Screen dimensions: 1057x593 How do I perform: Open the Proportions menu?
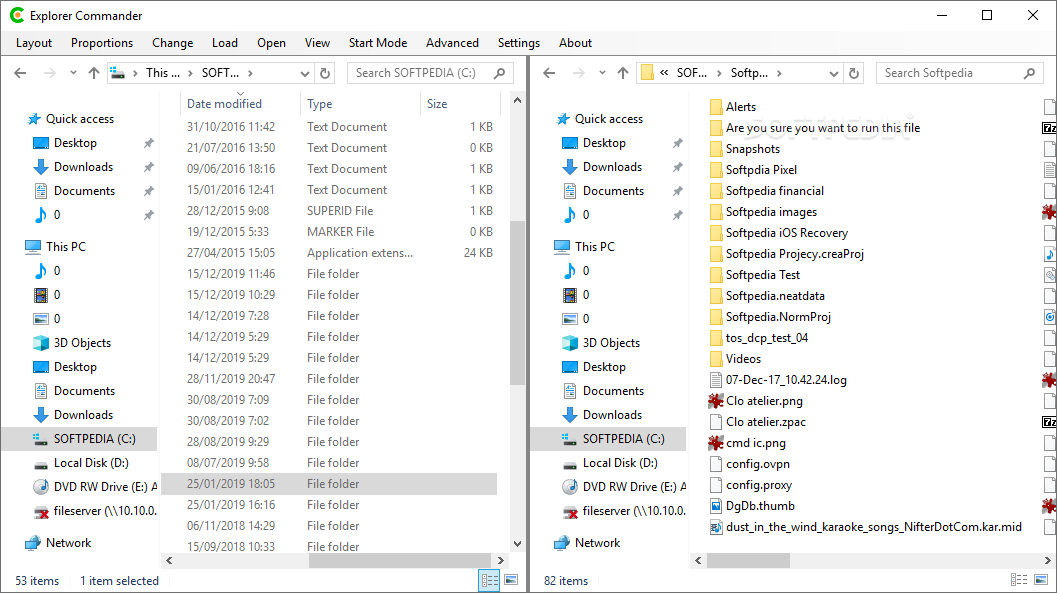click(102, 42)
